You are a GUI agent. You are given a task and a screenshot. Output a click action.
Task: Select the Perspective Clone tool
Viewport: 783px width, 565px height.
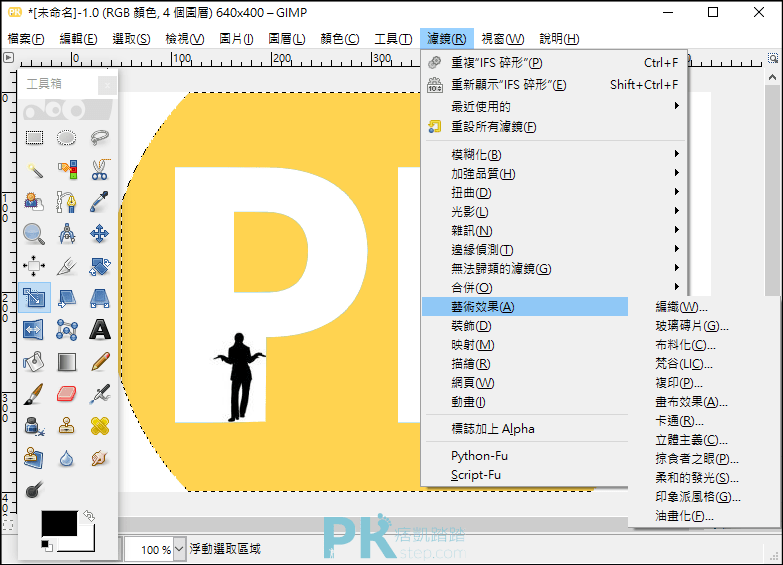click(34, 458)
